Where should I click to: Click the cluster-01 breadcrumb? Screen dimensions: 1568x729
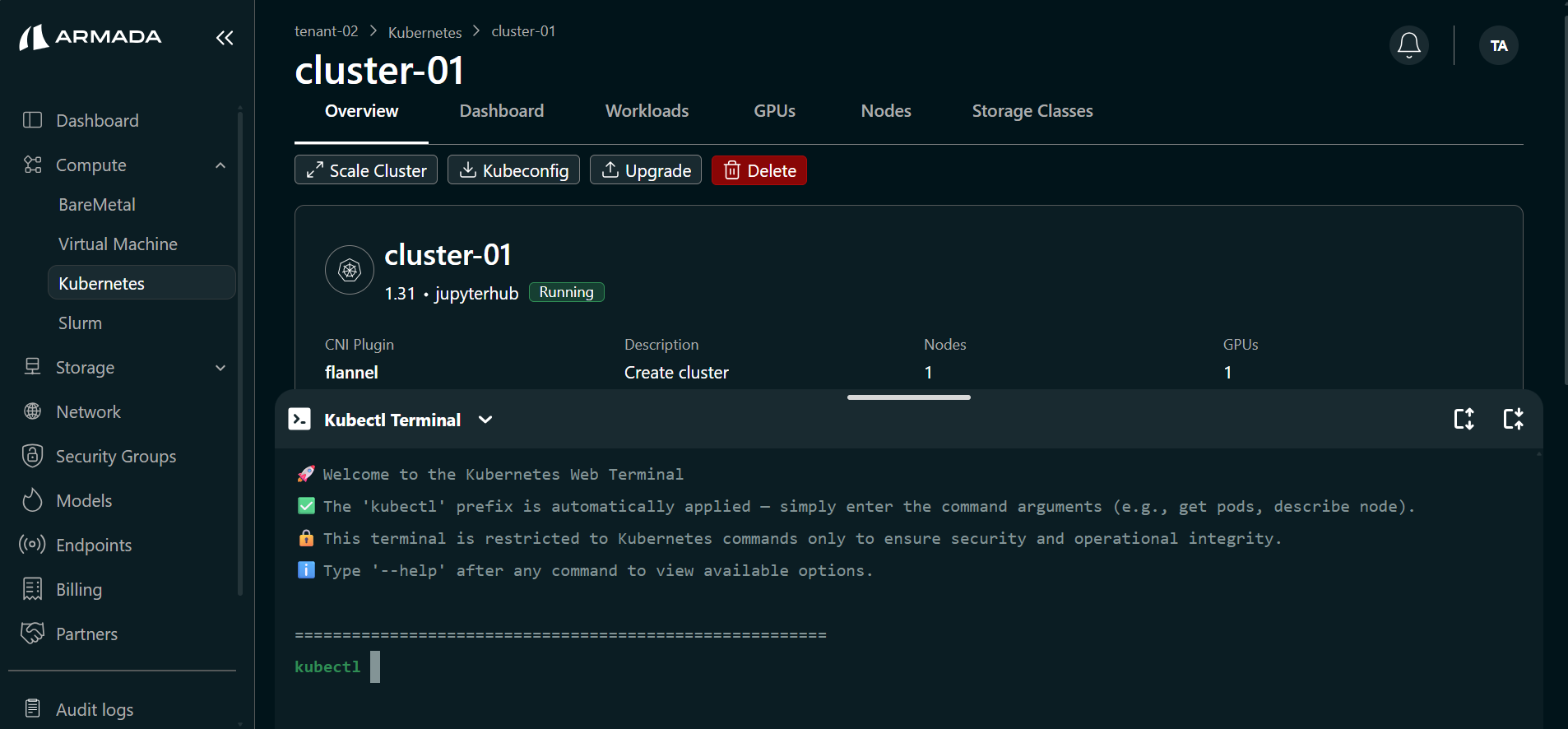(x=523, y=31)
